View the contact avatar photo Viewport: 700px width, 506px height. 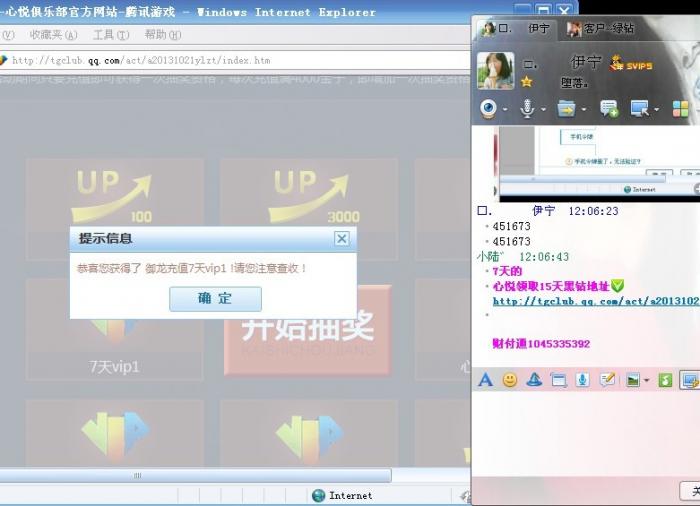(x=495, y=71)
